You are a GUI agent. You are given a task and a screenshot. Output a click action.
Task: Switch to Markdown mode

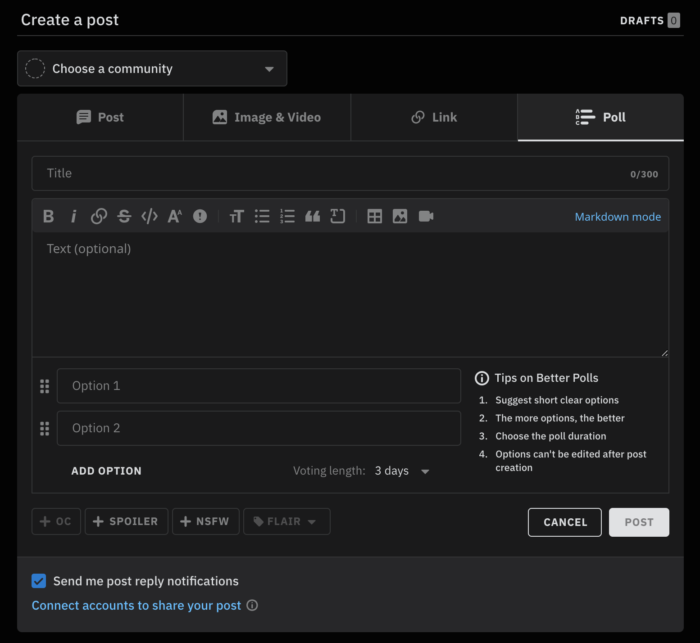click(617, 216)
